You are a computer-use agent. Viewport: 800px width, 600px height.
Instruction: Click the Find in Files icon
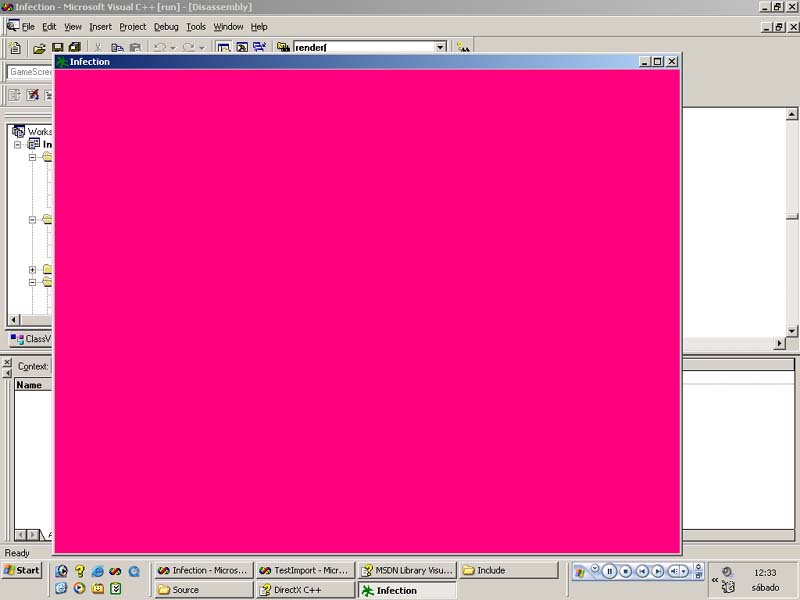(x=283, y=47)
